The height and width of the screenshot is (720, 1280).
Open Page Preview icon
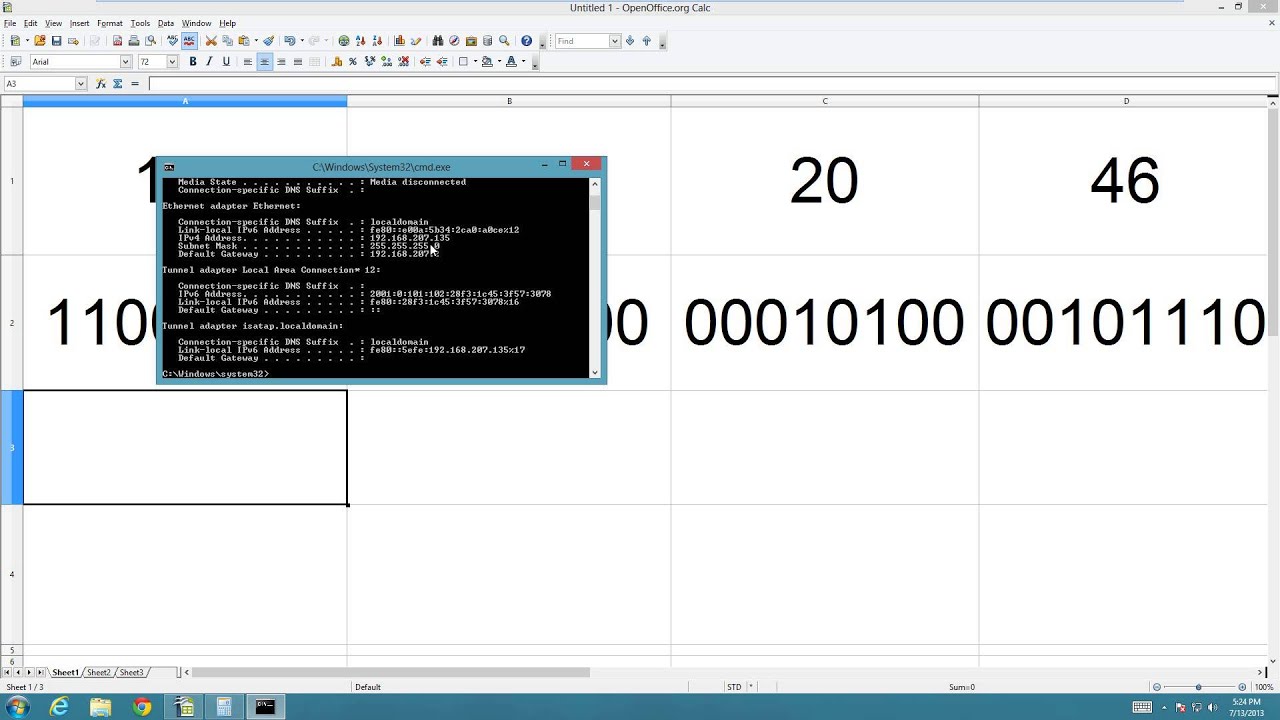pyautogui.click(x=151, y=41)
